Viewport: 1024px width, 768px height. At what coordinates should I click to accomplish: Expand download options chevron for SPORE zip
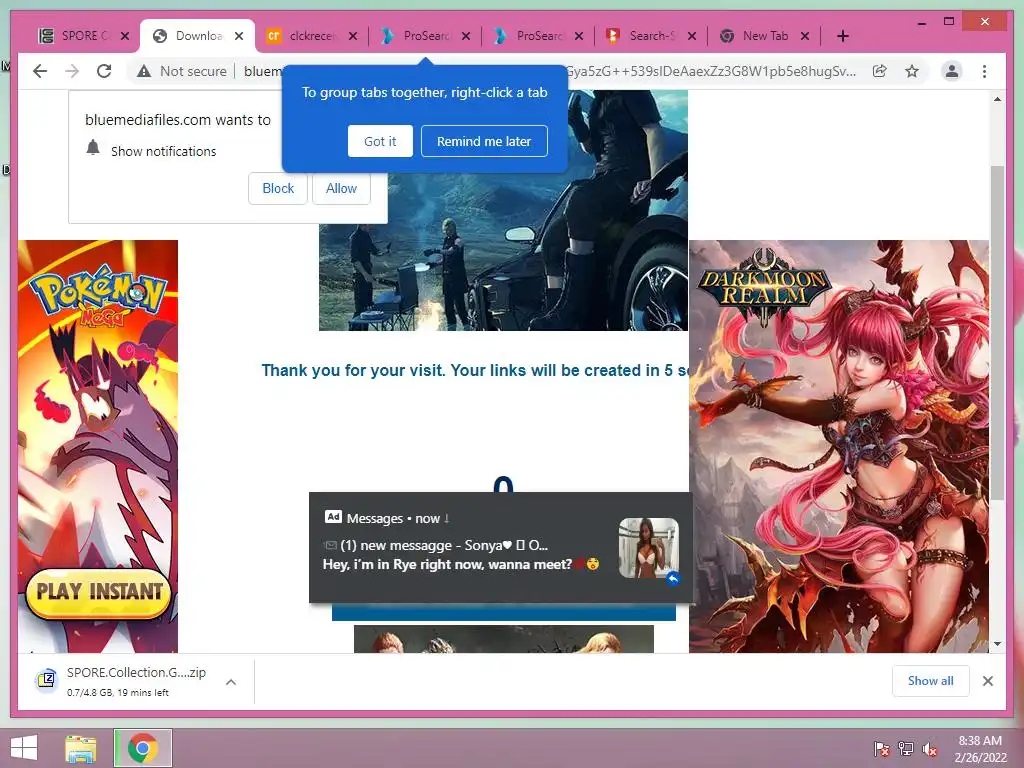[231, 682]
